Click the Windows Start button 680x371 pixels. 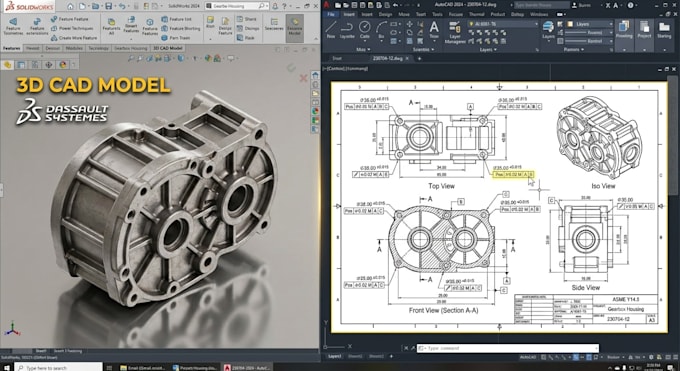coord(7,367)
